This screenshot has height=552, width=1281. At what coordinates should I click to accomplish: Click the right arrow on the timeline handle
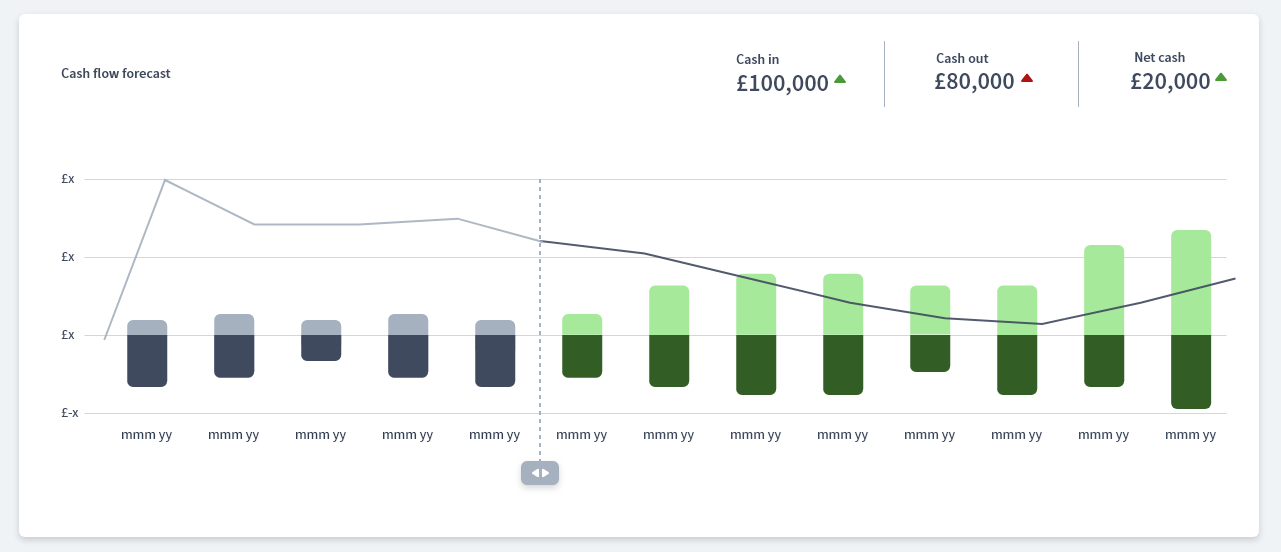[x=545, y=473]
